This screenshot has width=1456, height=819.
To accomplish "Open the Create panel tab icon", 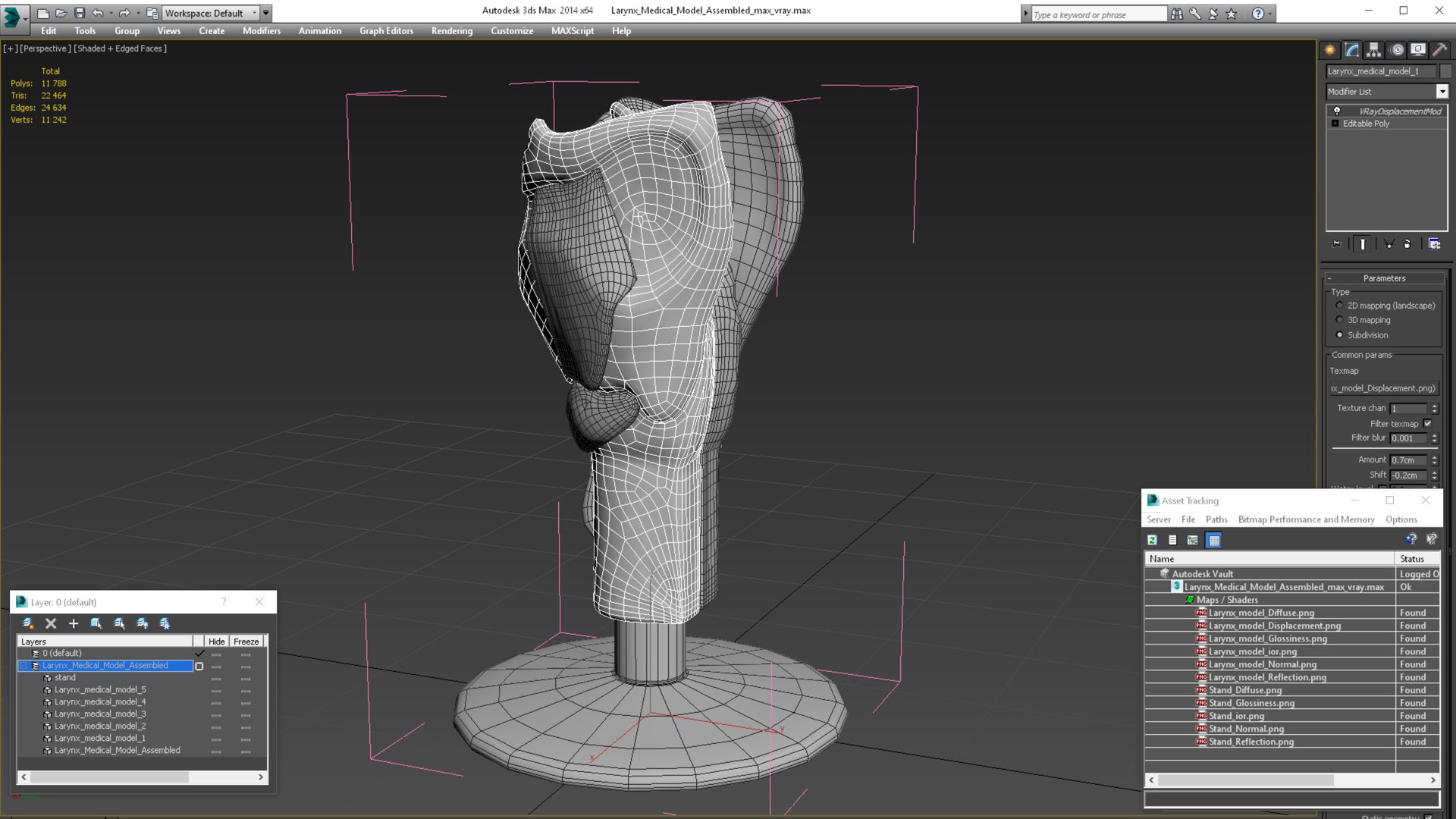I will click(1330, 50).
